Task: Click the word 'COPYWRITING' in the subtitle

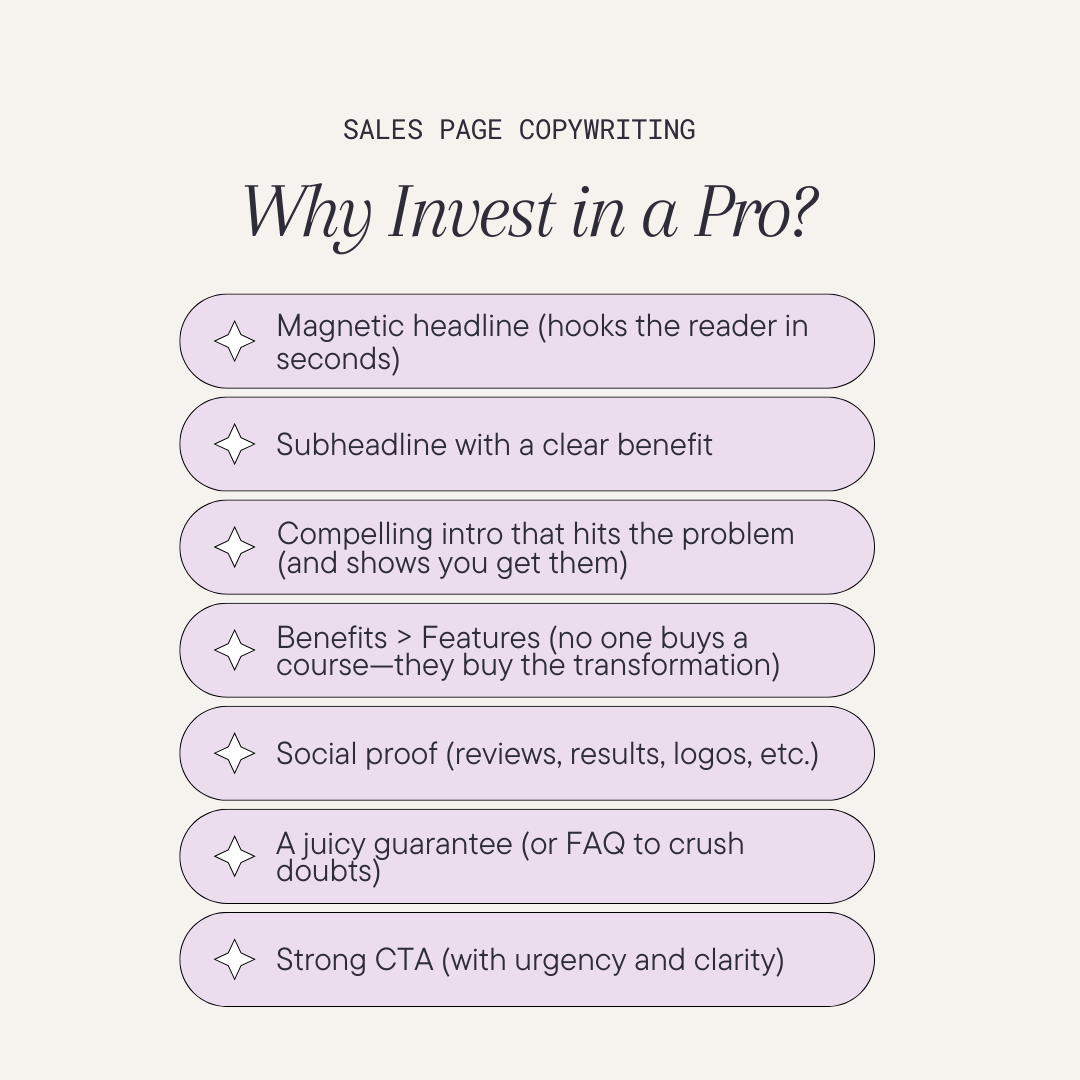Action: click(607, 130)
